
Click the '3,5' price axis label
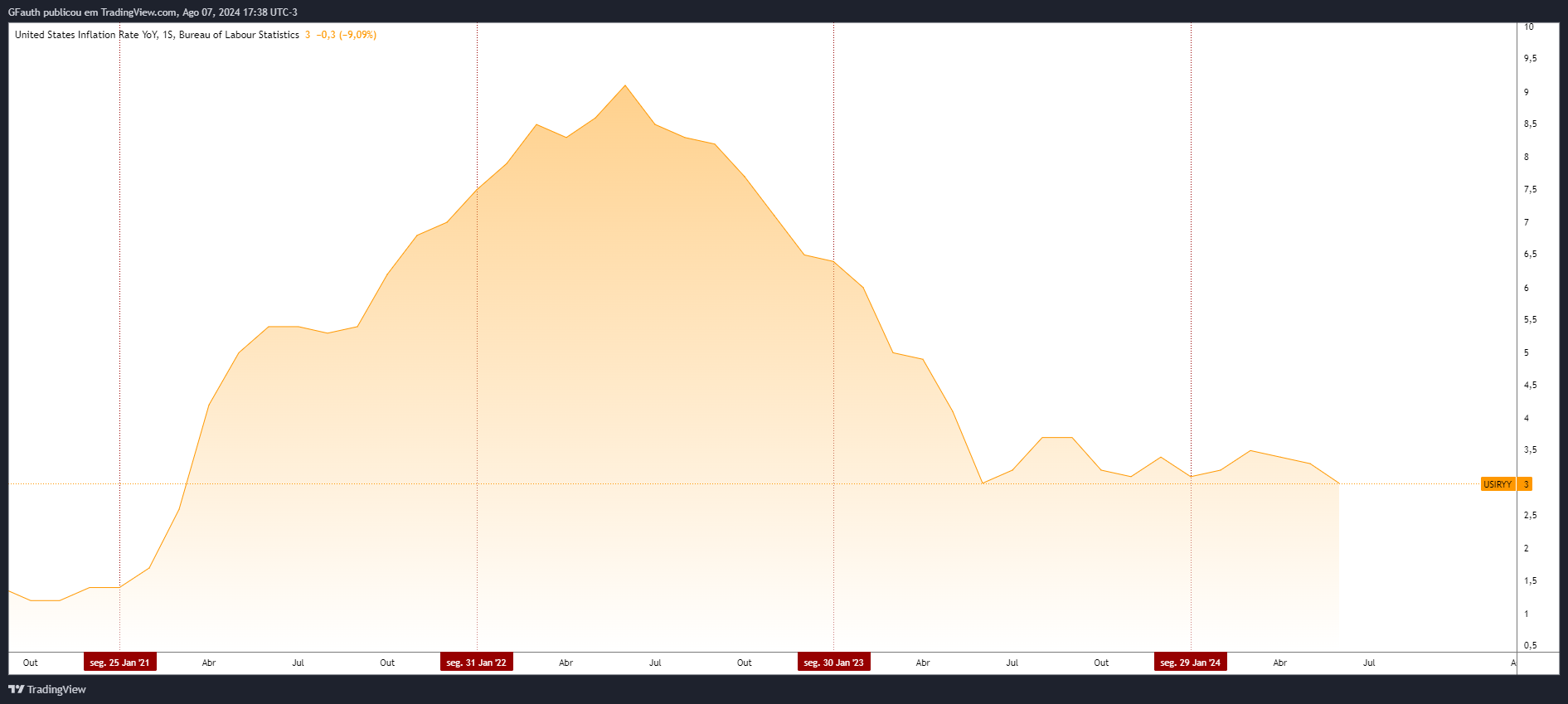(1530, 449)
